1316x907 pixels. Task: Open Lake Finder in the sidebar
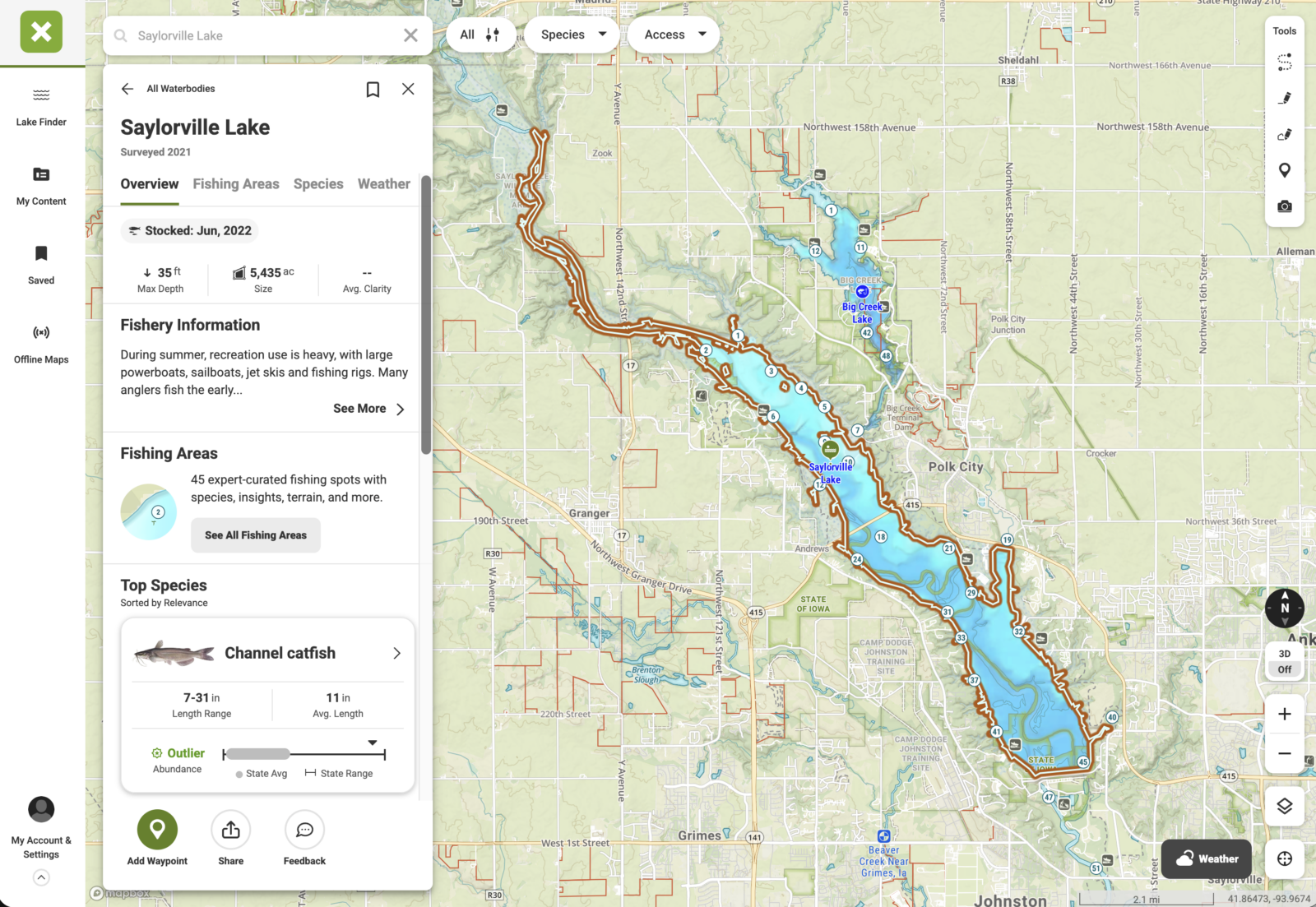[41, 107]
